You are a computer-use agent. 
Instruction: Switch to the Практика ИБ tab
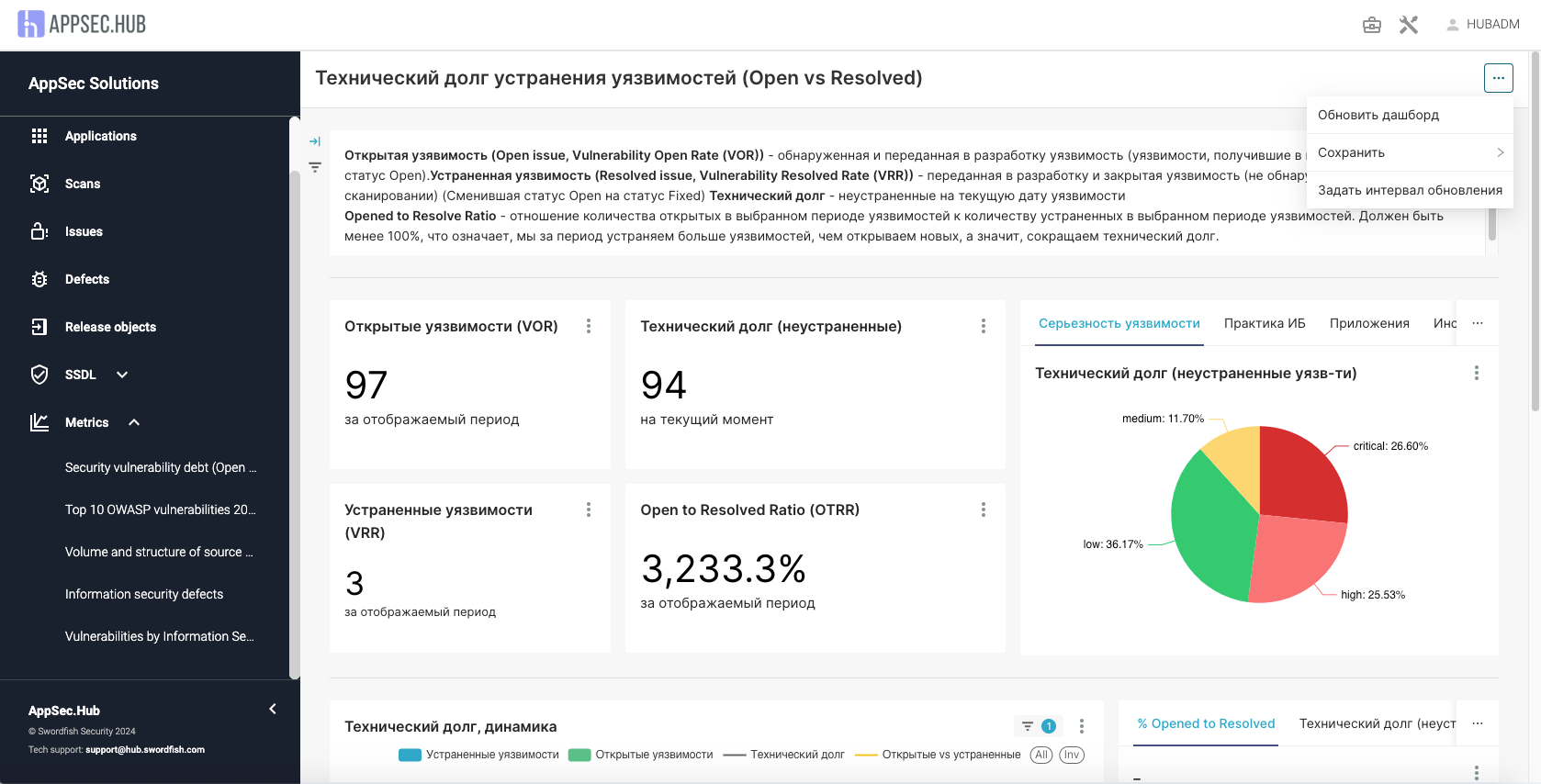pyautogui.click(x=1264, y=323)
